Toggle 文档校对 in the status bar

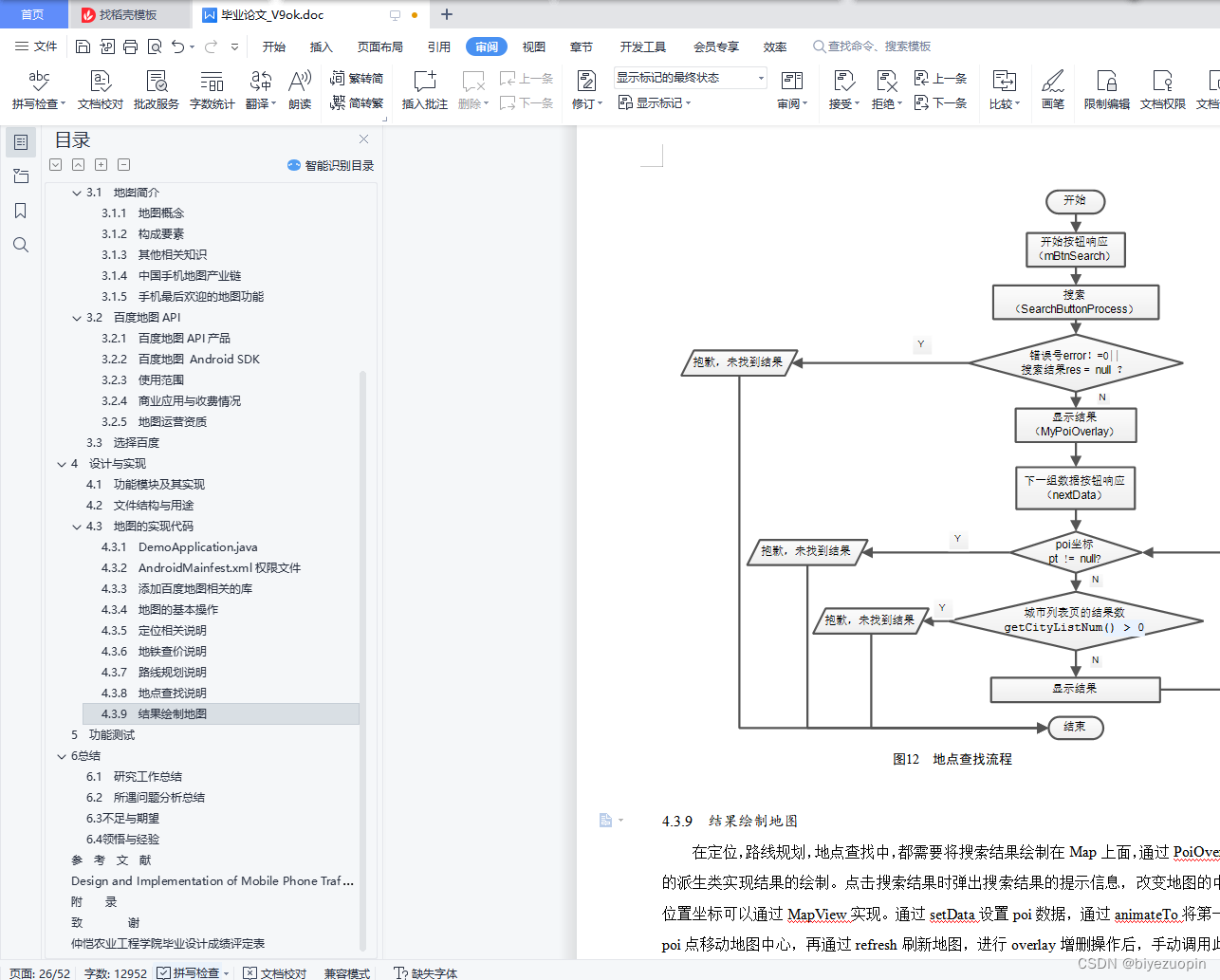click(x=275, y=972)
